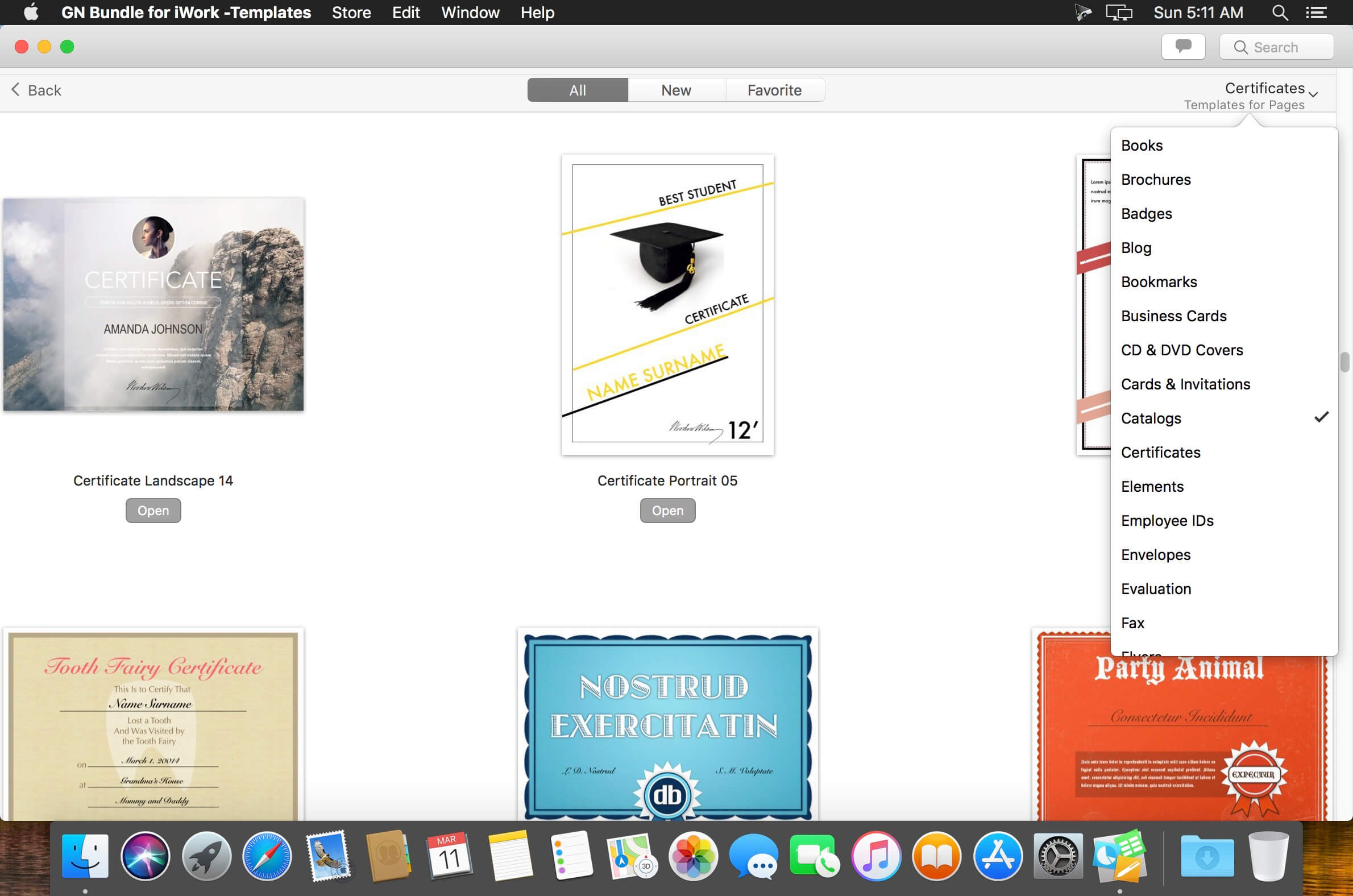Select blue Nostrud Exercitatin certificate thumbnail
Image resolution: width=1353 pixels, height=896 pixels.
pos(667,724)
